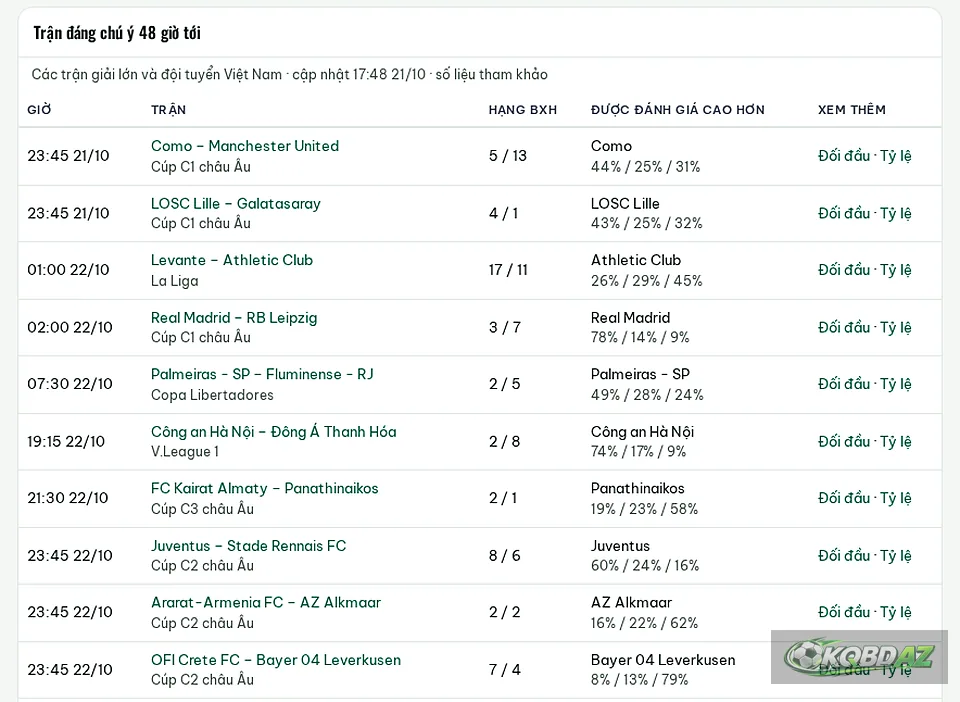Open Công an Hà Nội – Đông Á Thanh Hóa match
Viewport: 960px width, 702px height.
274,431
